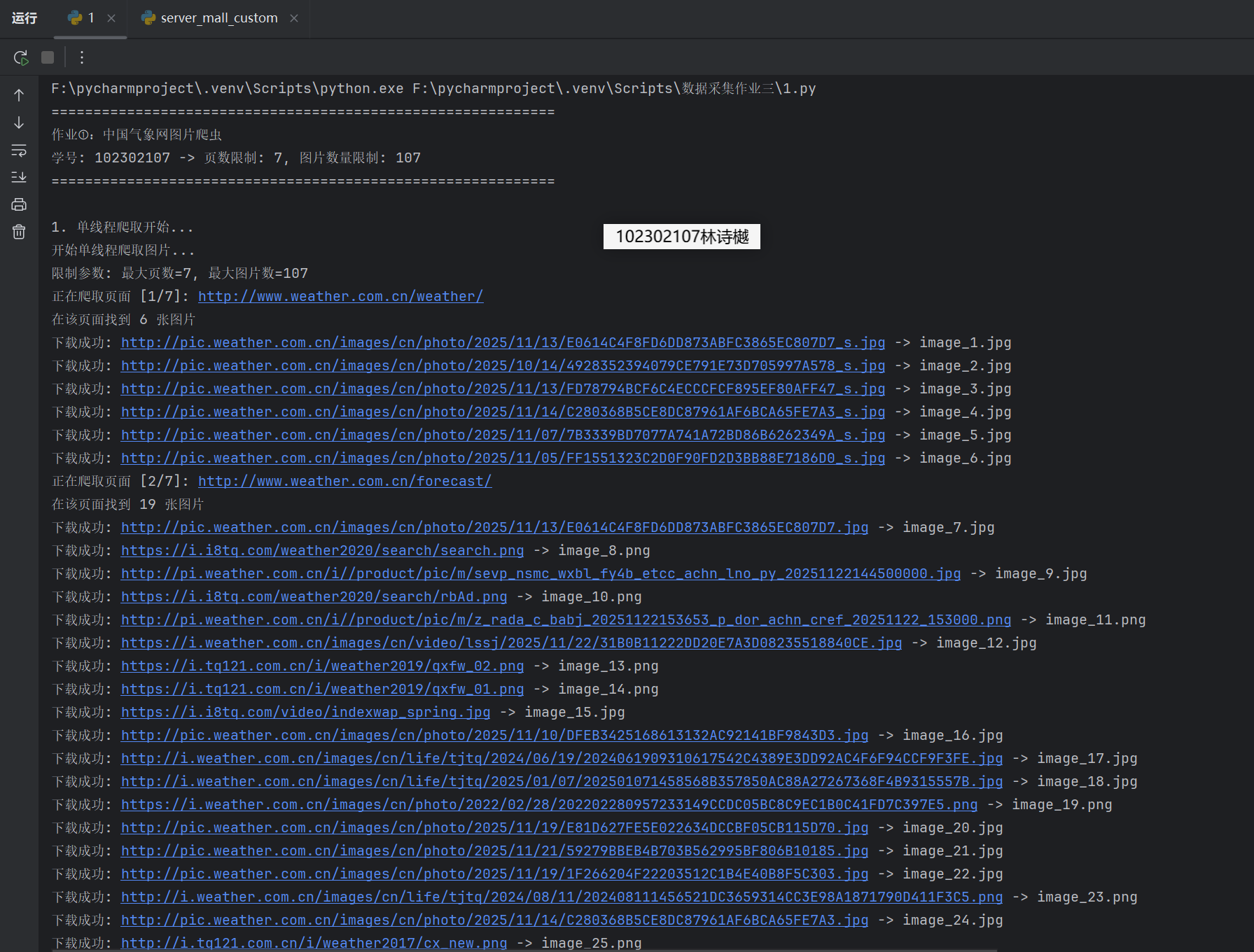The width and height of the screenshot is (1254, 952).
Task: Toggle scroll to end of output
Action: tap(19, 177)
